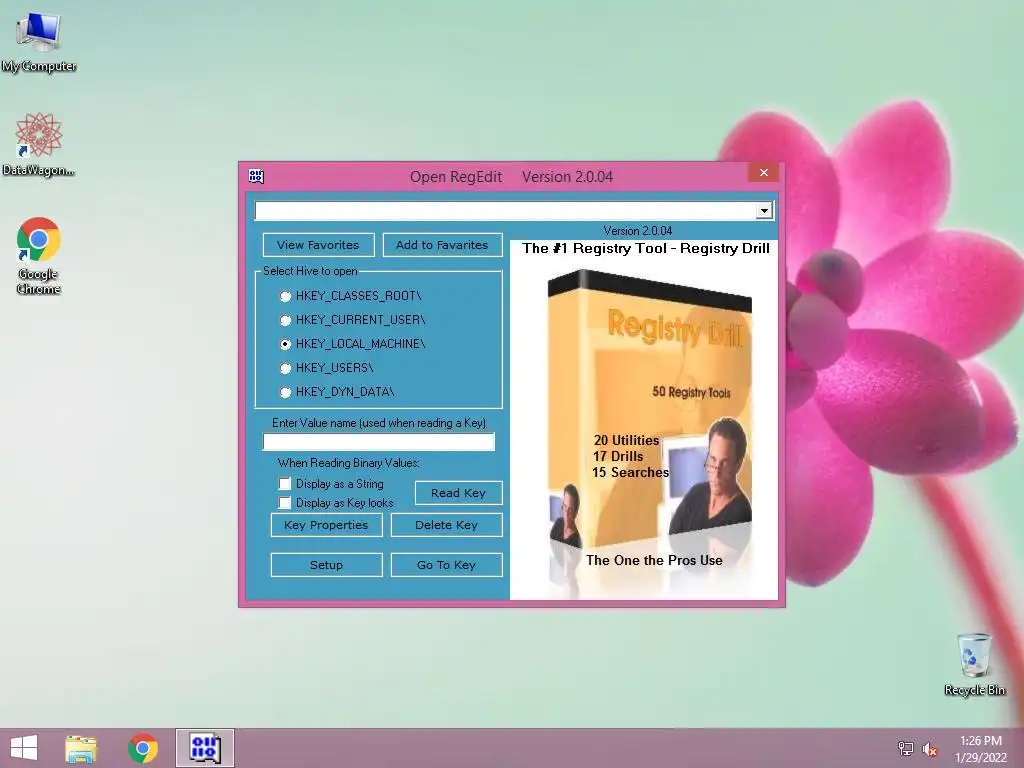Open the DataWagon desktop shortcut
This screenshot has width=1024, height=768.
click(39, 144)
